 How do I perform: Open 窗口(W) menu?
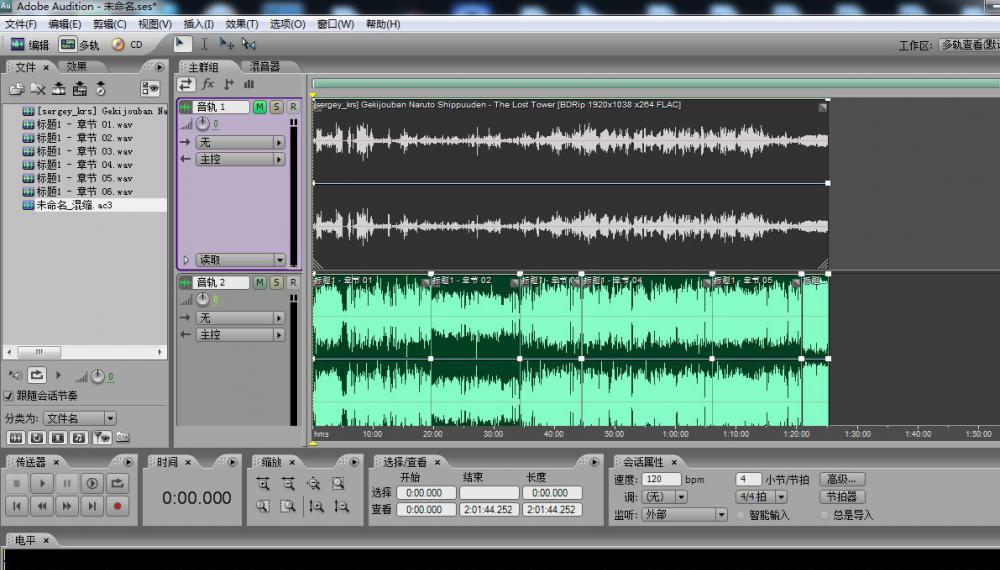pos(335,24)
